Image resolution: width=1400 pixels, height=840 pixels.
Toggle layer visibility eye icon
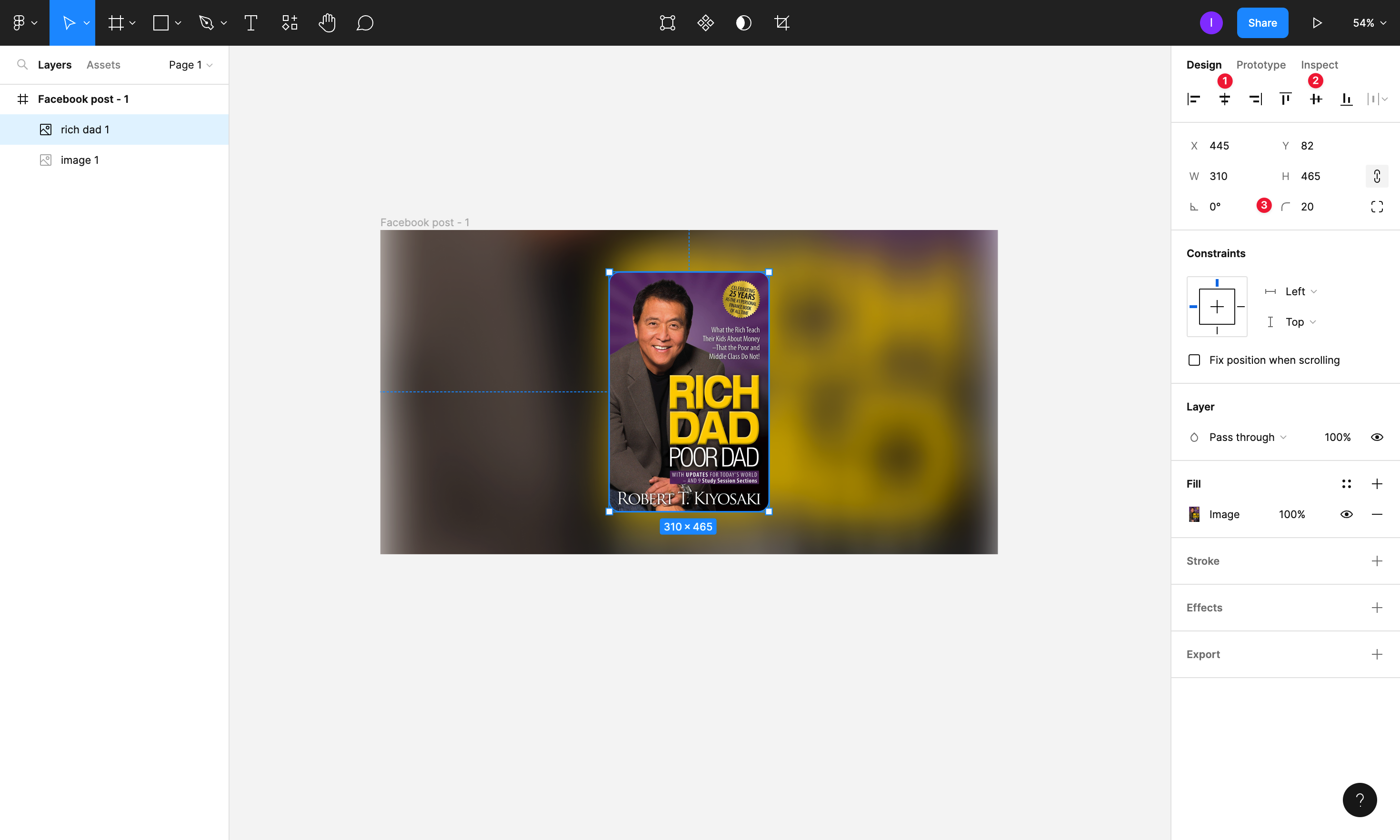[1377, 437]
